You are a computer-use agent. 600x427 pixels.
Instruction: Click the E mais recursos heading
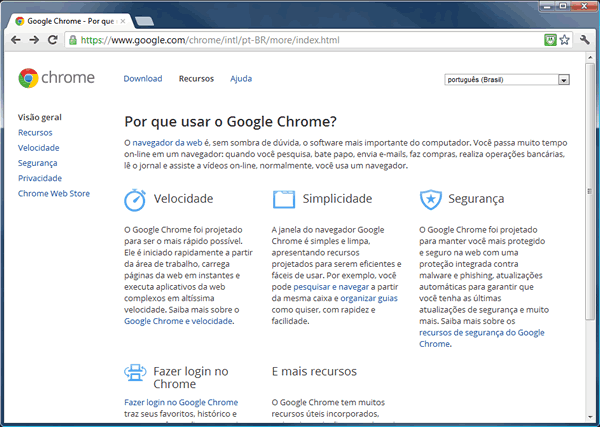click(314, 371)
